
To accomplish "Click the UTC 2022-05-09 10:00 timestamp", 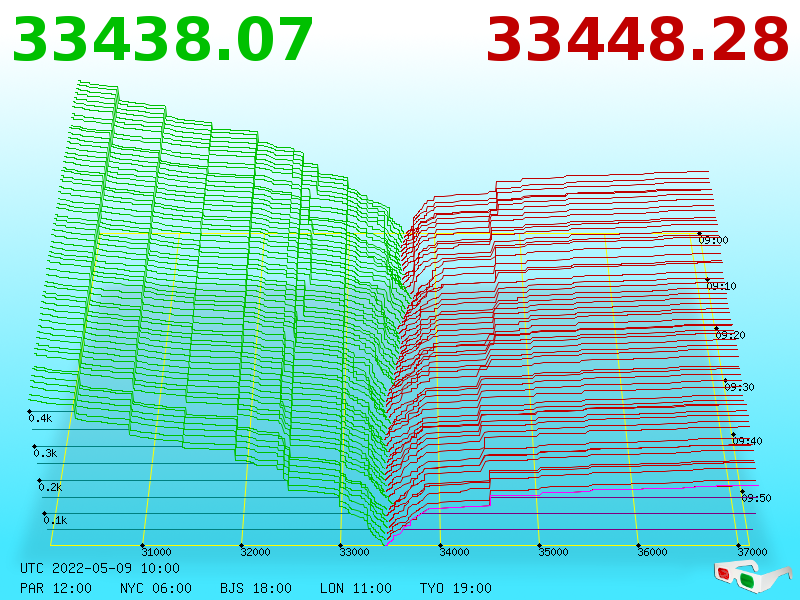I will 100,568.
